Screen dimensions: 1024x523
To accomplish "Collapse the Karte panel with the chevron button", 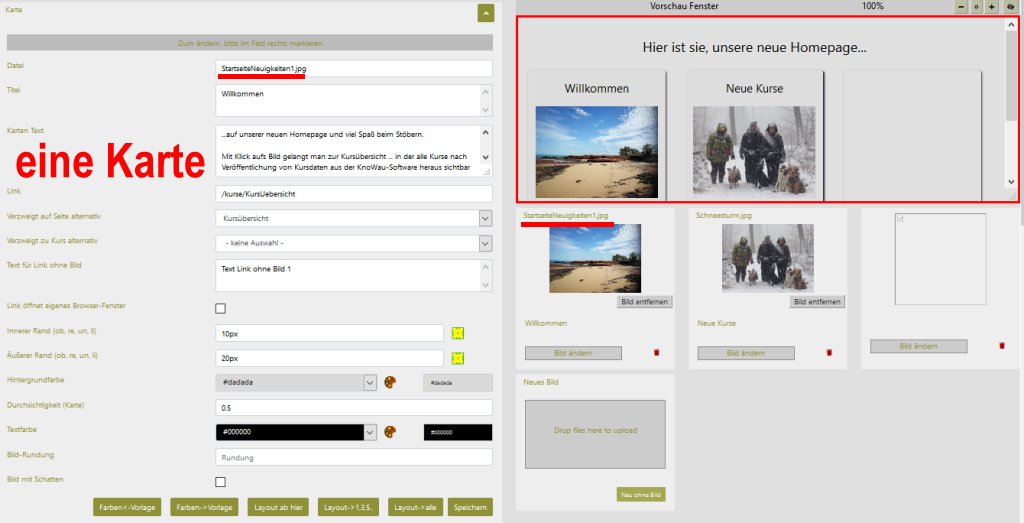I will click(485, 13).
